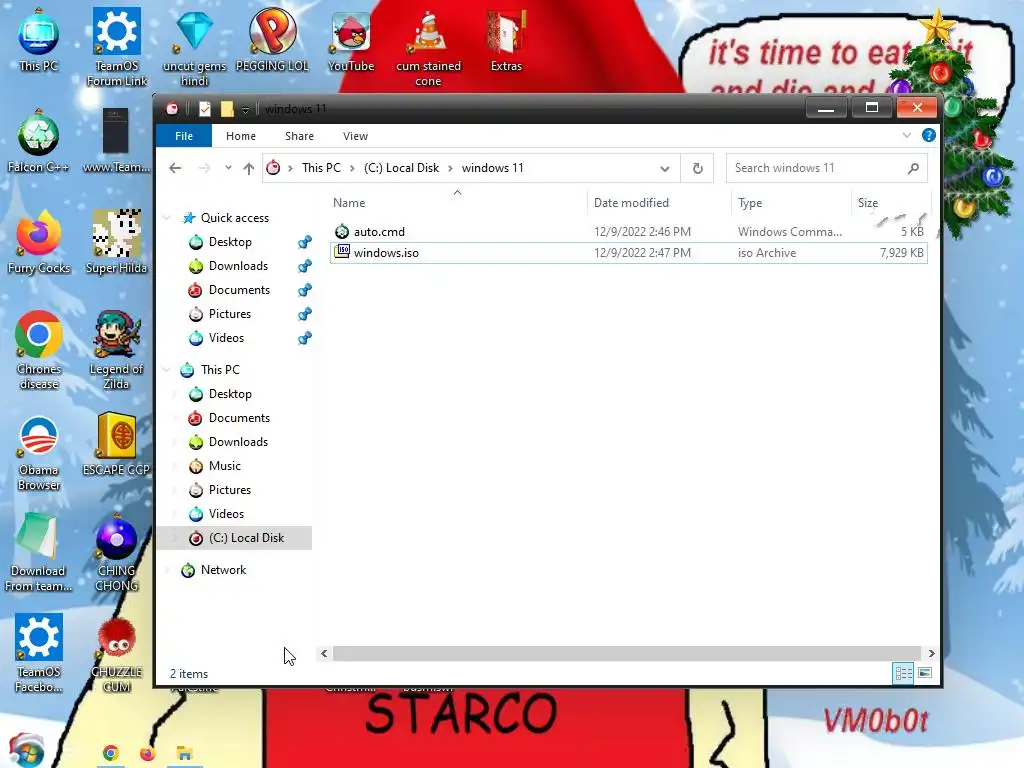Sort files by Size column
Screen dimensions: 1024x768
(x=889, y=202)
